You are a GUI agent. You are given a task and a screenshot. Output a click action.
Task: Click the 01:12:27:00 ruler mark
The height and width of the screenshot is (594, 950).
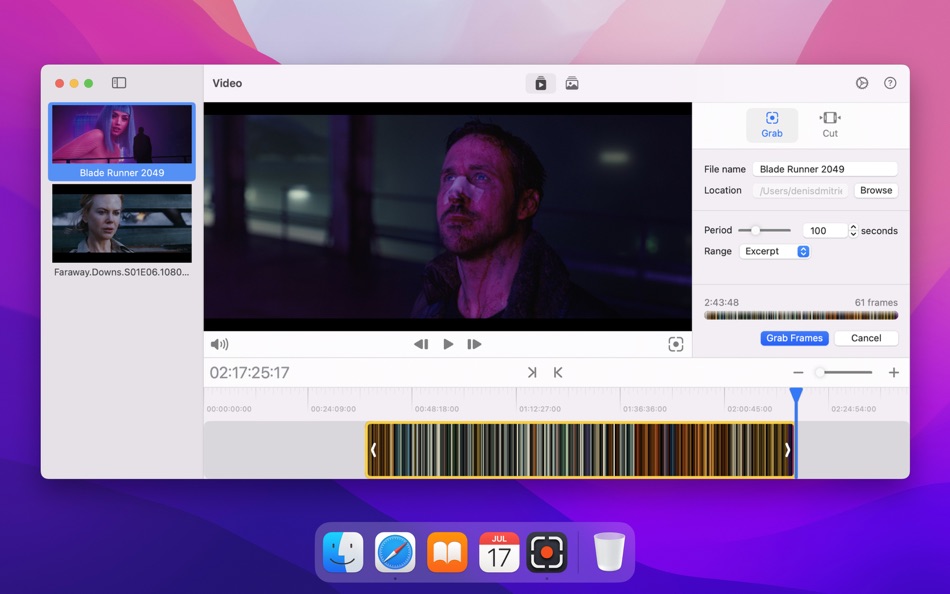[540, 409]
